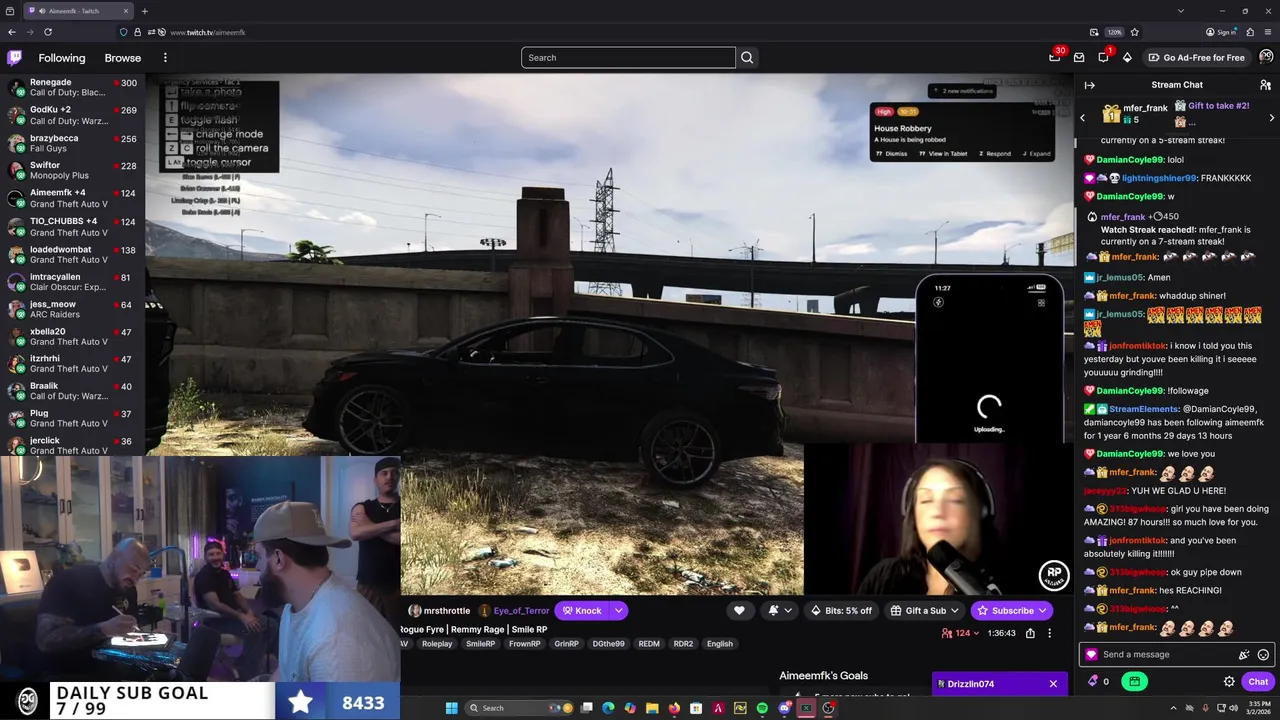Open the Bits cheer icon in chat box
The height and width of the screenshot is (720, 1280).
click(x=1244, y=655)
